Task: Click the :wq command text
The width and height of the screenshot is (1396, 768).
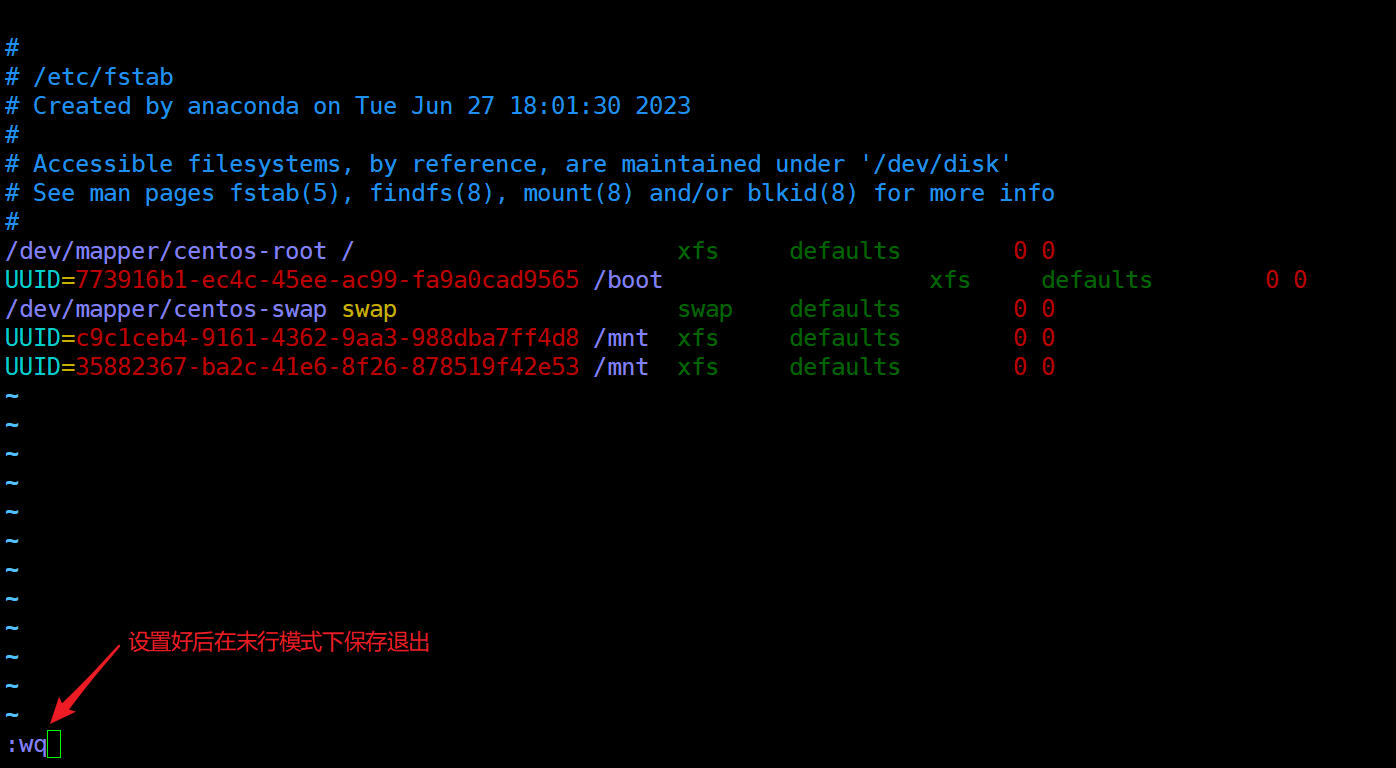Action: (27, 744)
